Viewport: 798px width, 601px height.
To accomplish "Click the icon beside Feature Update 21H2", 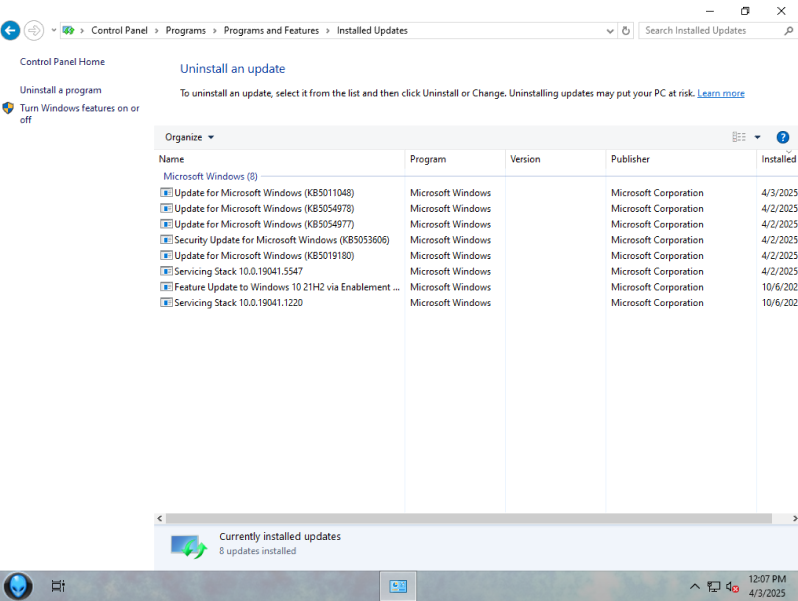I will [166, 287].
